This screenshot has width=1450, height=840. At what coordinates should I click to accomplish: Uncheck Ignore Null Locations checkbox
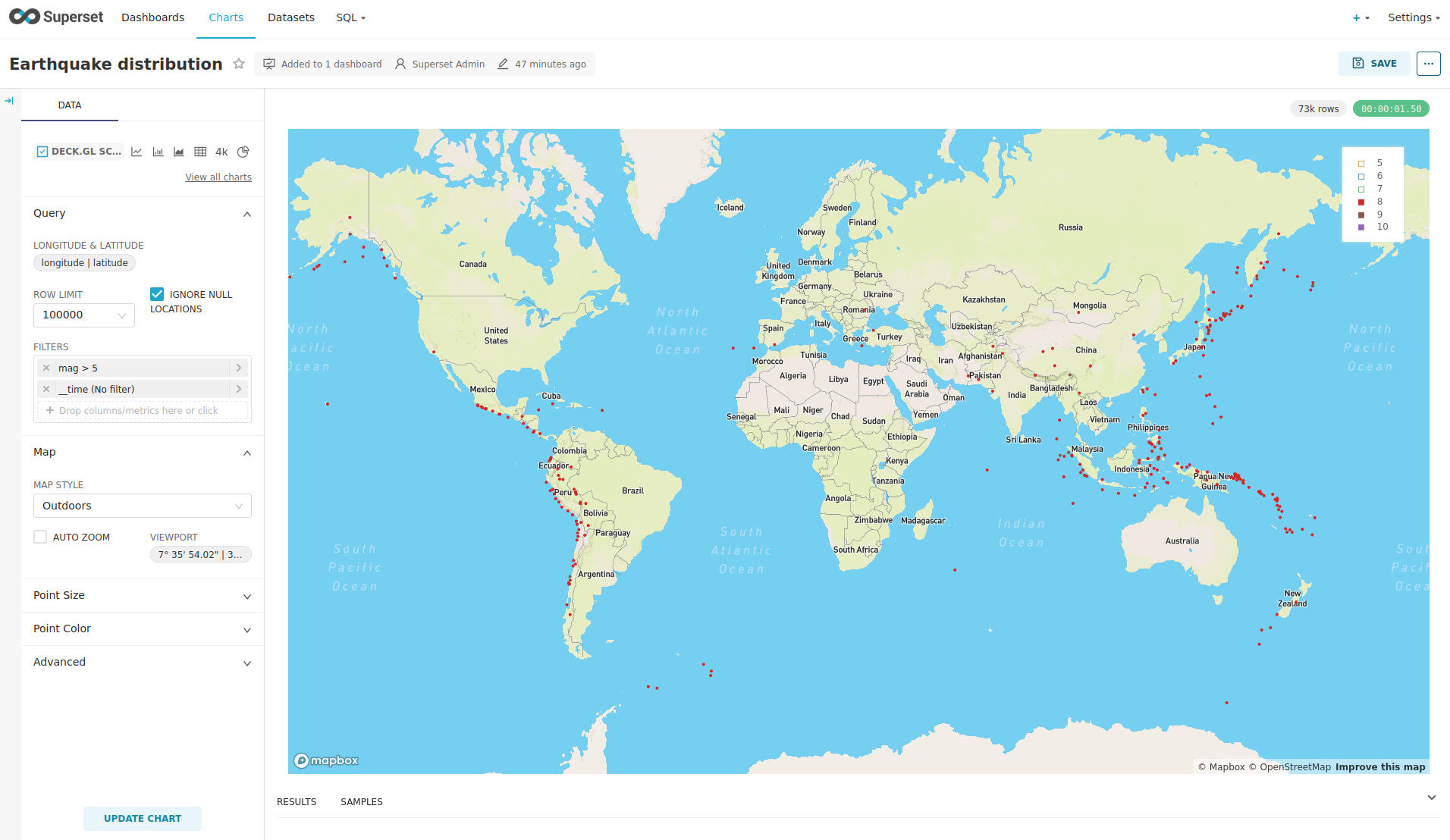point(157,294)
